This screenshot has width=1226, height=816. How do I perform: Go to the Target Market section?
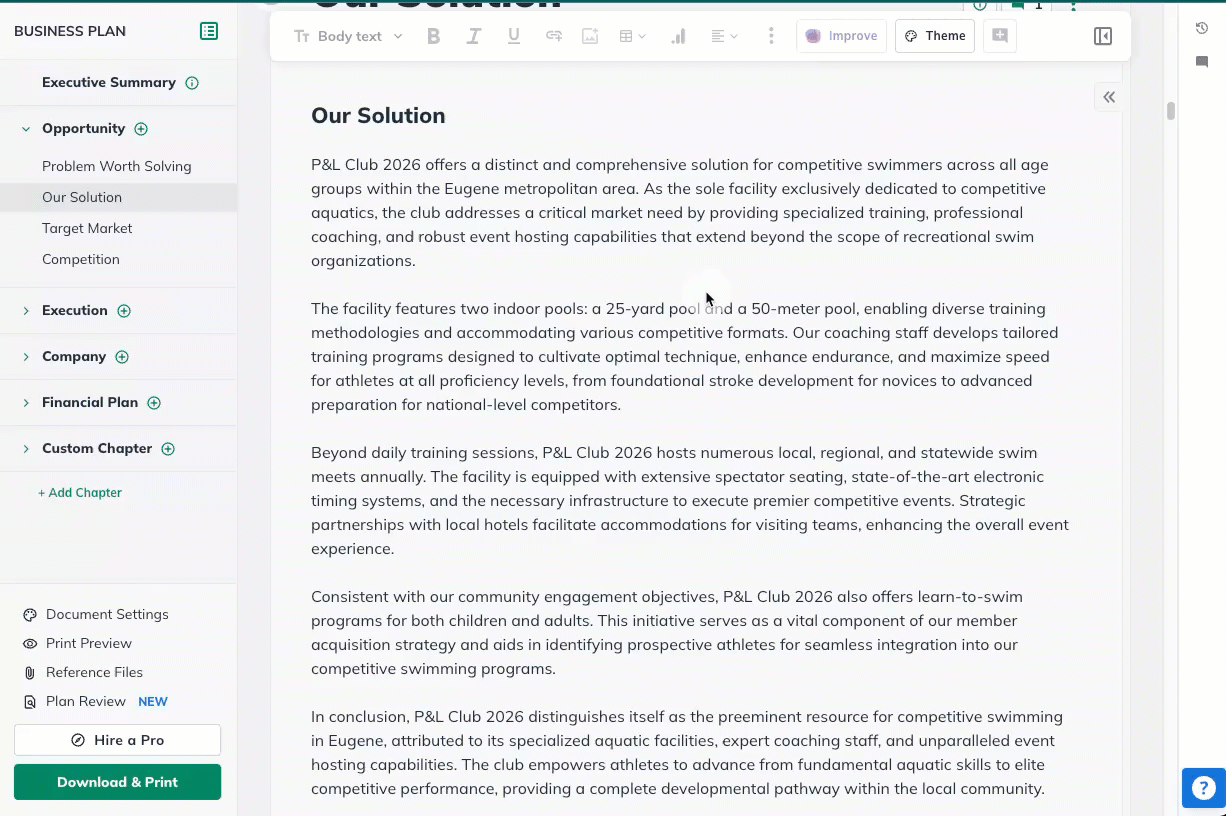[x=87, y=228]
